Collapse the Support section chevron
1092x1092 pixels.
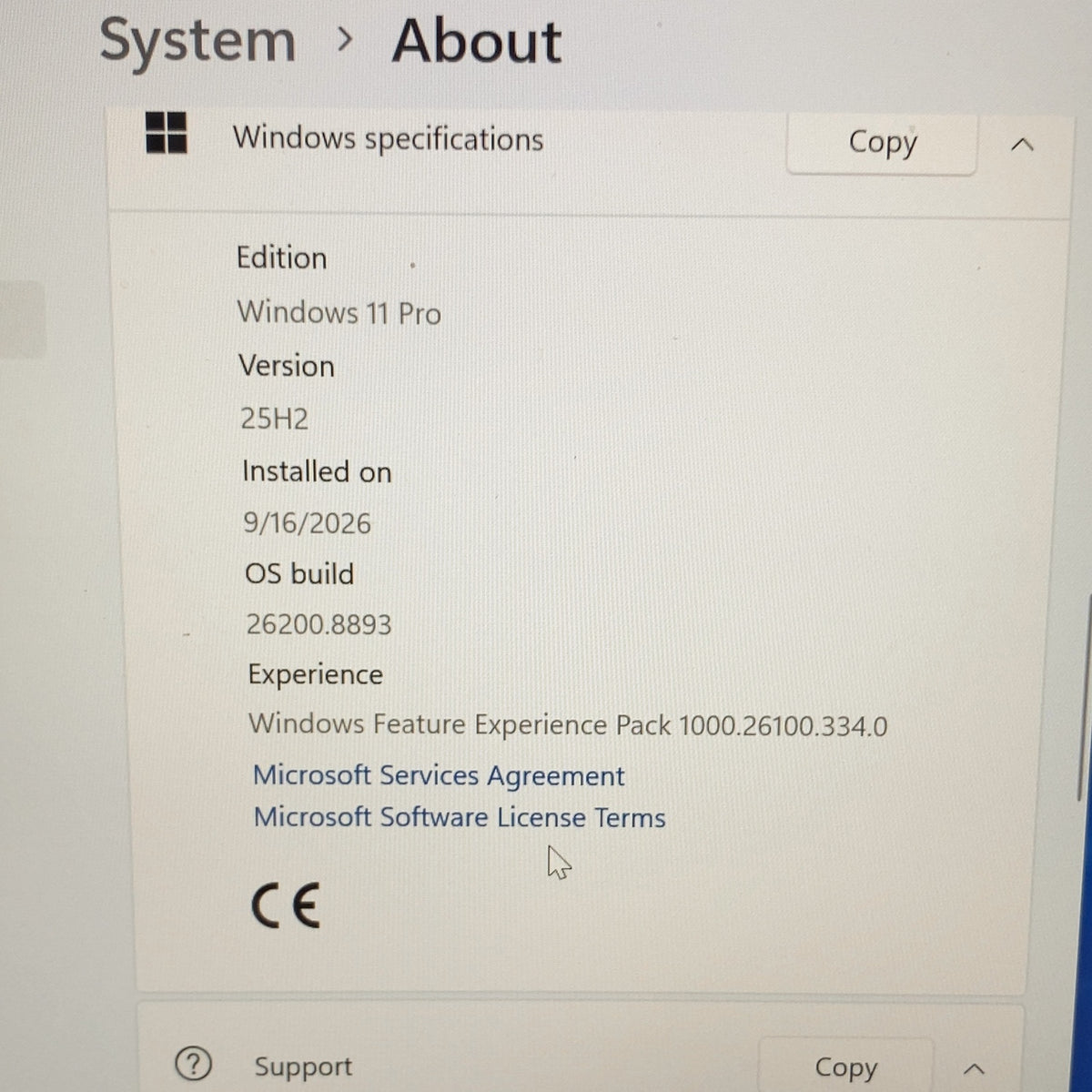tap(974, 1068)
